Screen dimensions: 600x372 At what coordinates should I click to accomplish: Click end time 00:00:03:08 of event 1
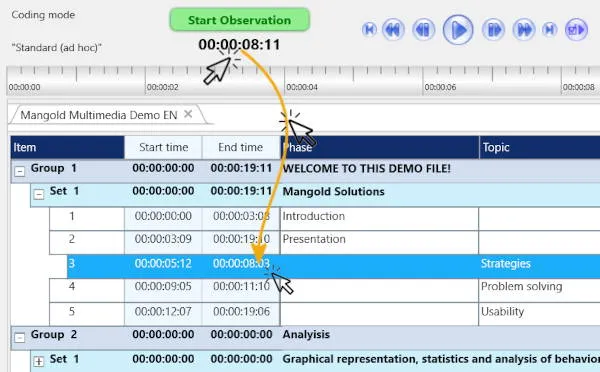pyautogui.click(x=241, y=216)
